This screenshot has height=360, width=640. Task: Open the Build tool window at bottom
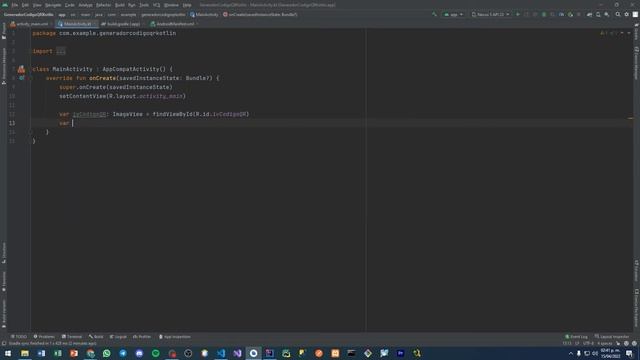pos(96,337)
